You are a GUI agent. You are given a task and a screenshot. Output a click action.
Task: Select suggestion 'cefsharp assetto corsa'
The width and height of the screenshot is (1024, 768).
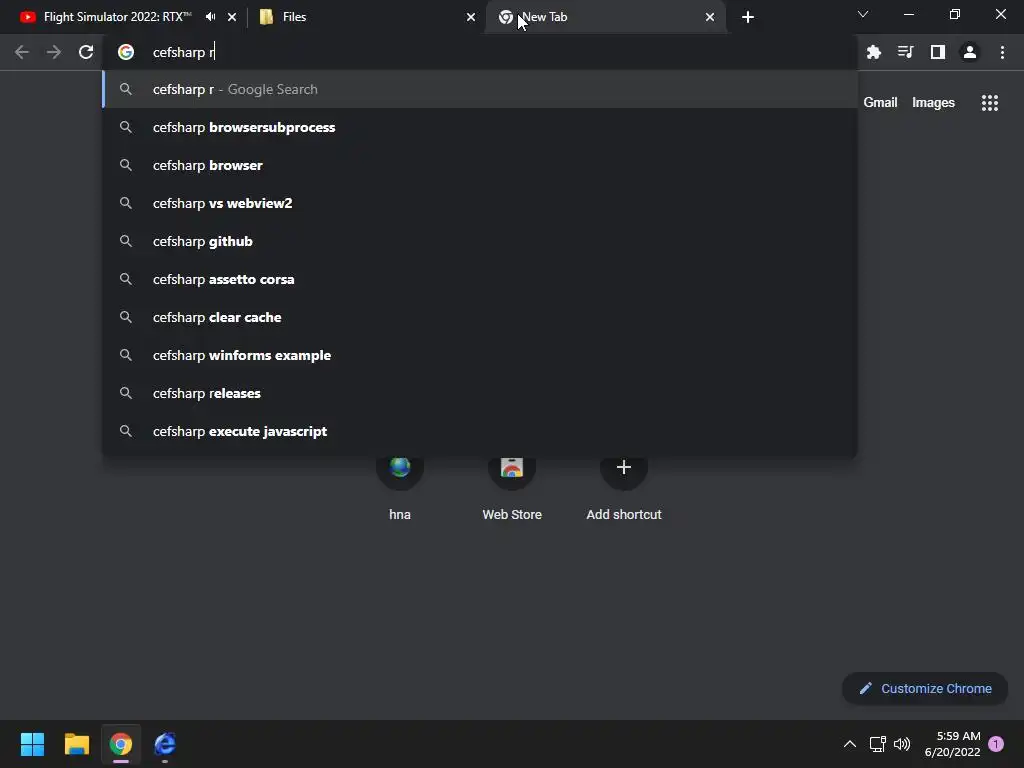(x=480, y=279)
